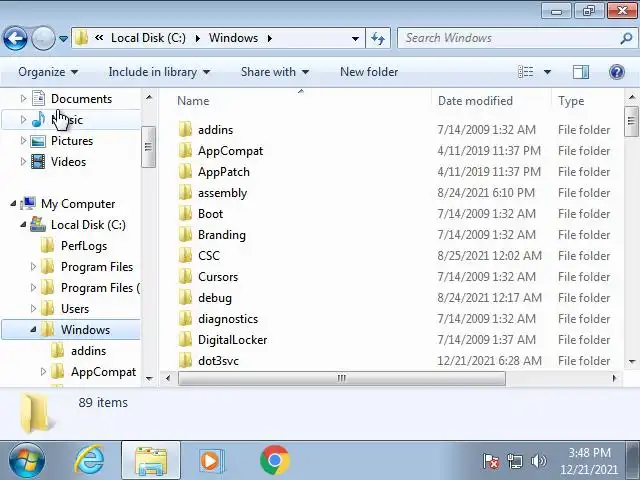Go back with the blue Back arrow
640x480 pixels.
(15, 38)
